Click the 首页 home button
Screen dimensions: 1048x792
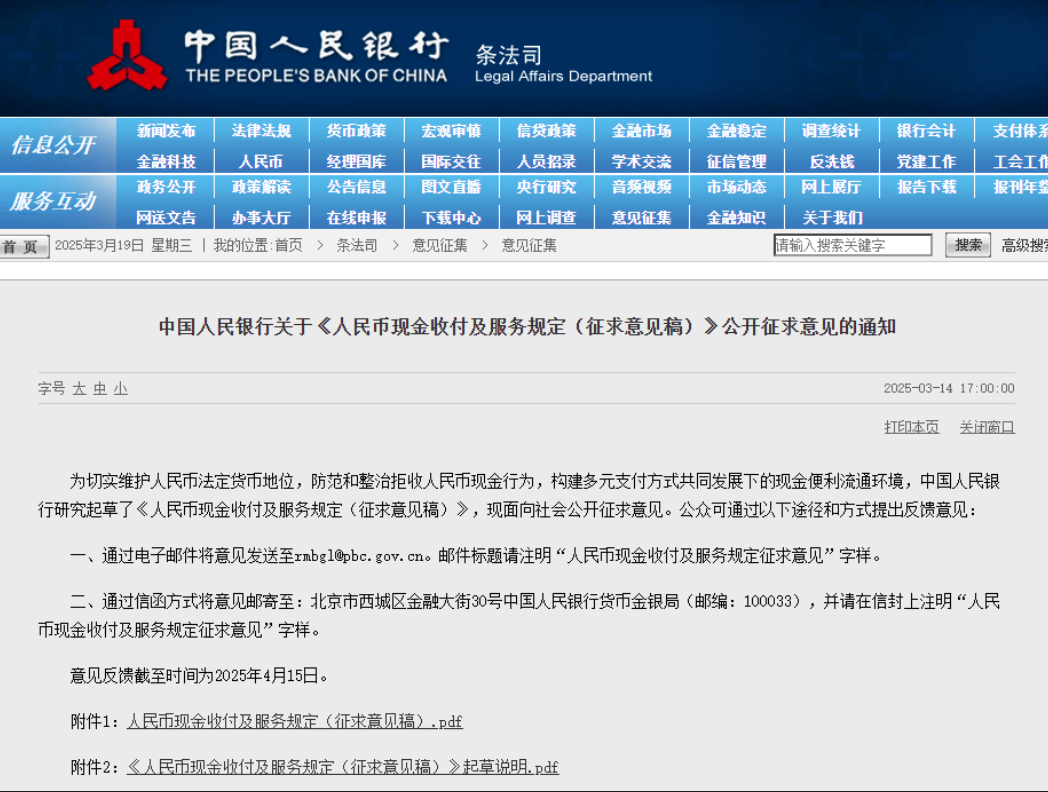coord(23,247)
